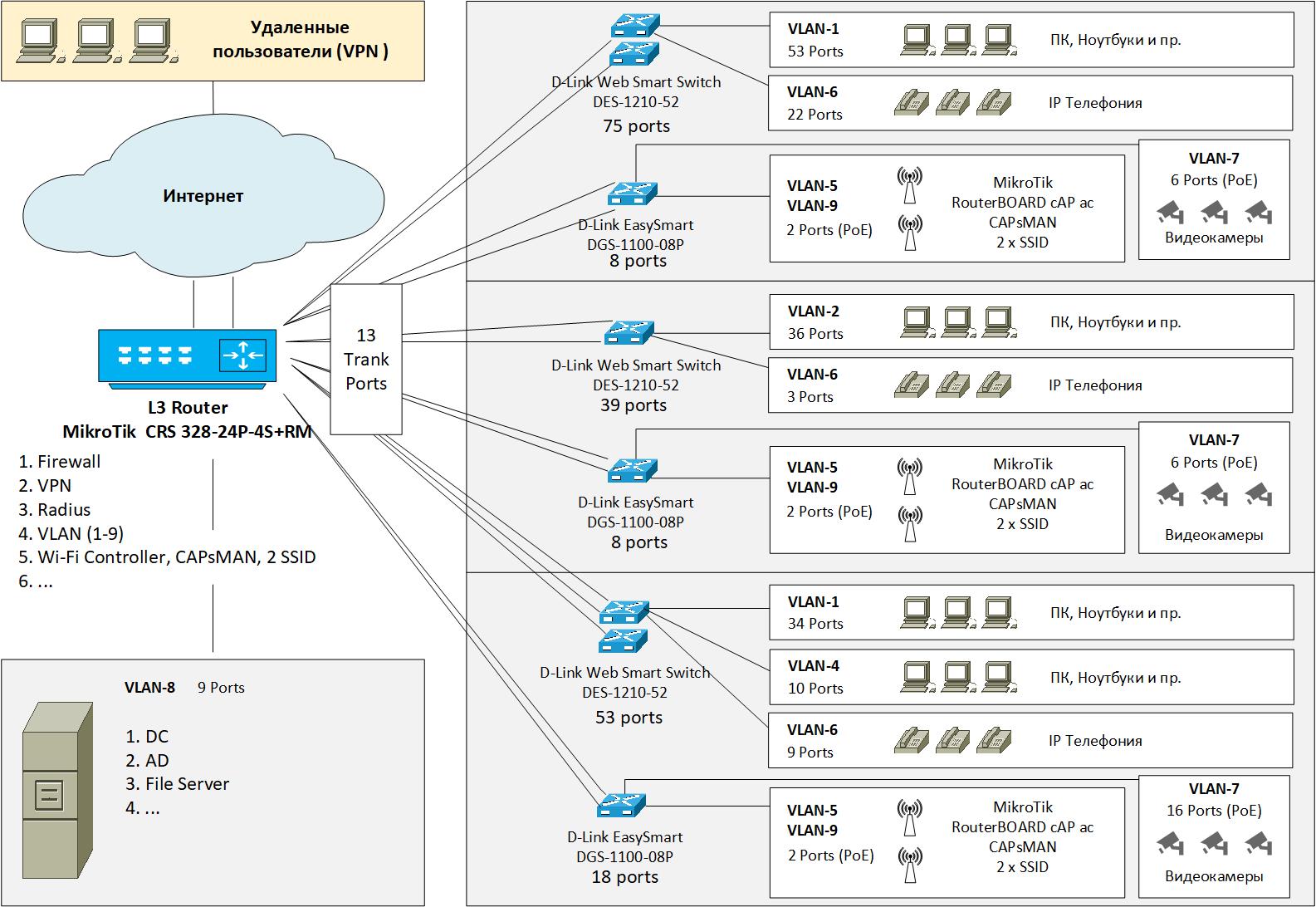Select the '2. VPN' list entry
1316x907 pixels.
coord(45,485)
